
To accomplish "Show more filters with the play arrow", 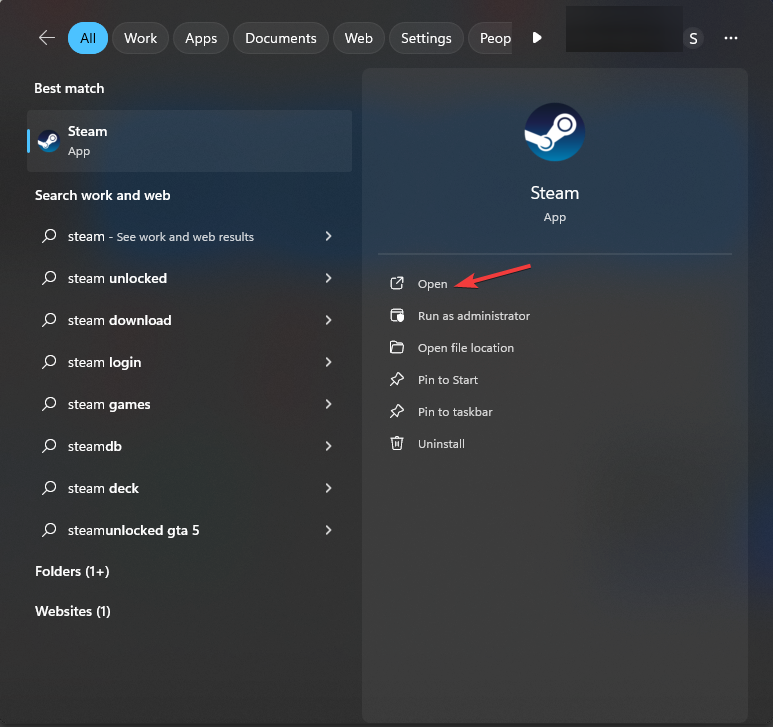I will coord(537,38).
